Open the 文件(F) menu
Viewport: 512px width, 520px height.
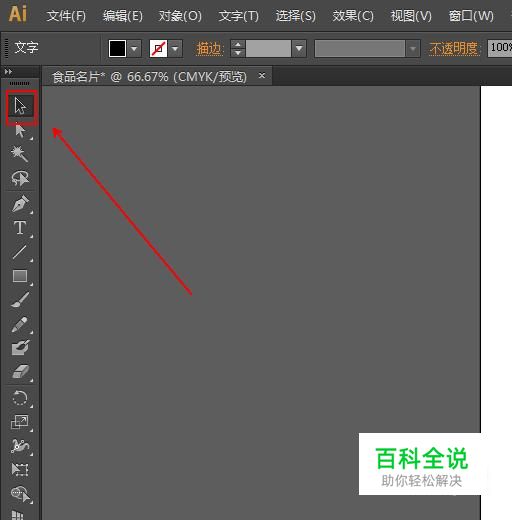coord(66,16)
